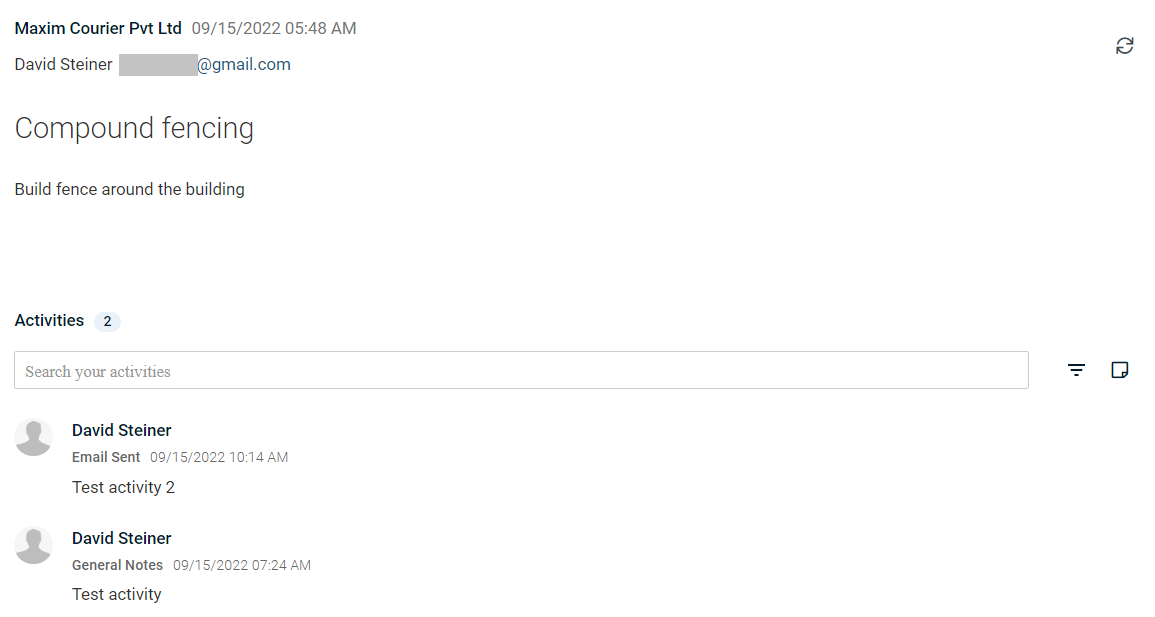Open the Test activity 2 entry
The image size is (1155, 617).
(123, 487)
